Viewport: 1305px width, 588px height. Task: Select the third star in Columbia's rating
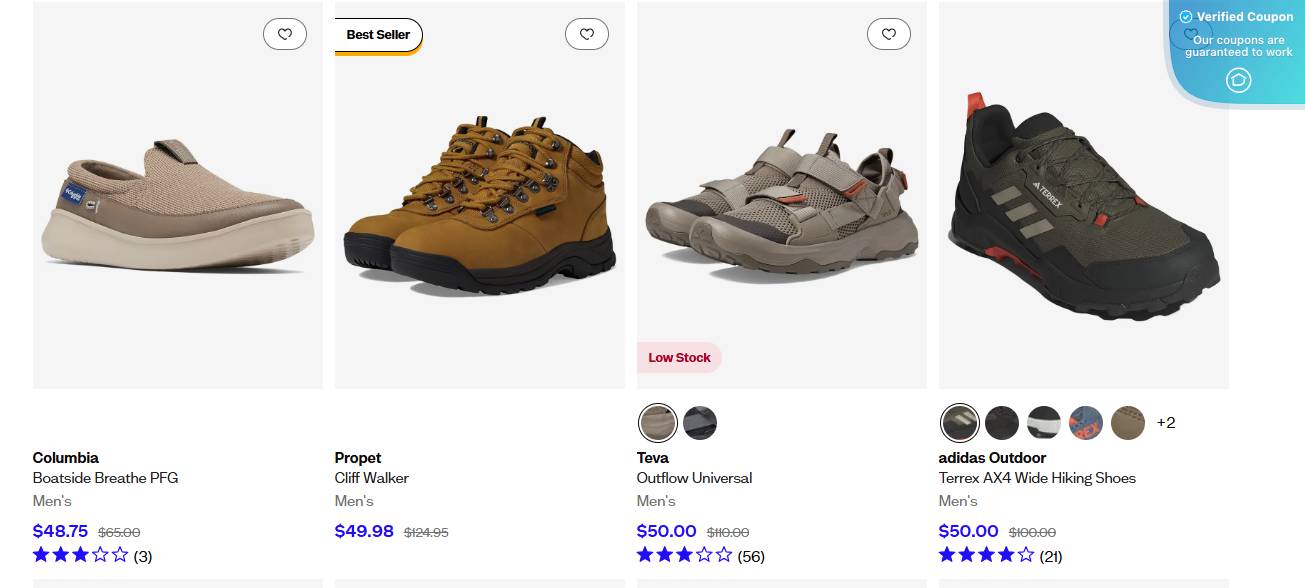(x=79, y=554)
